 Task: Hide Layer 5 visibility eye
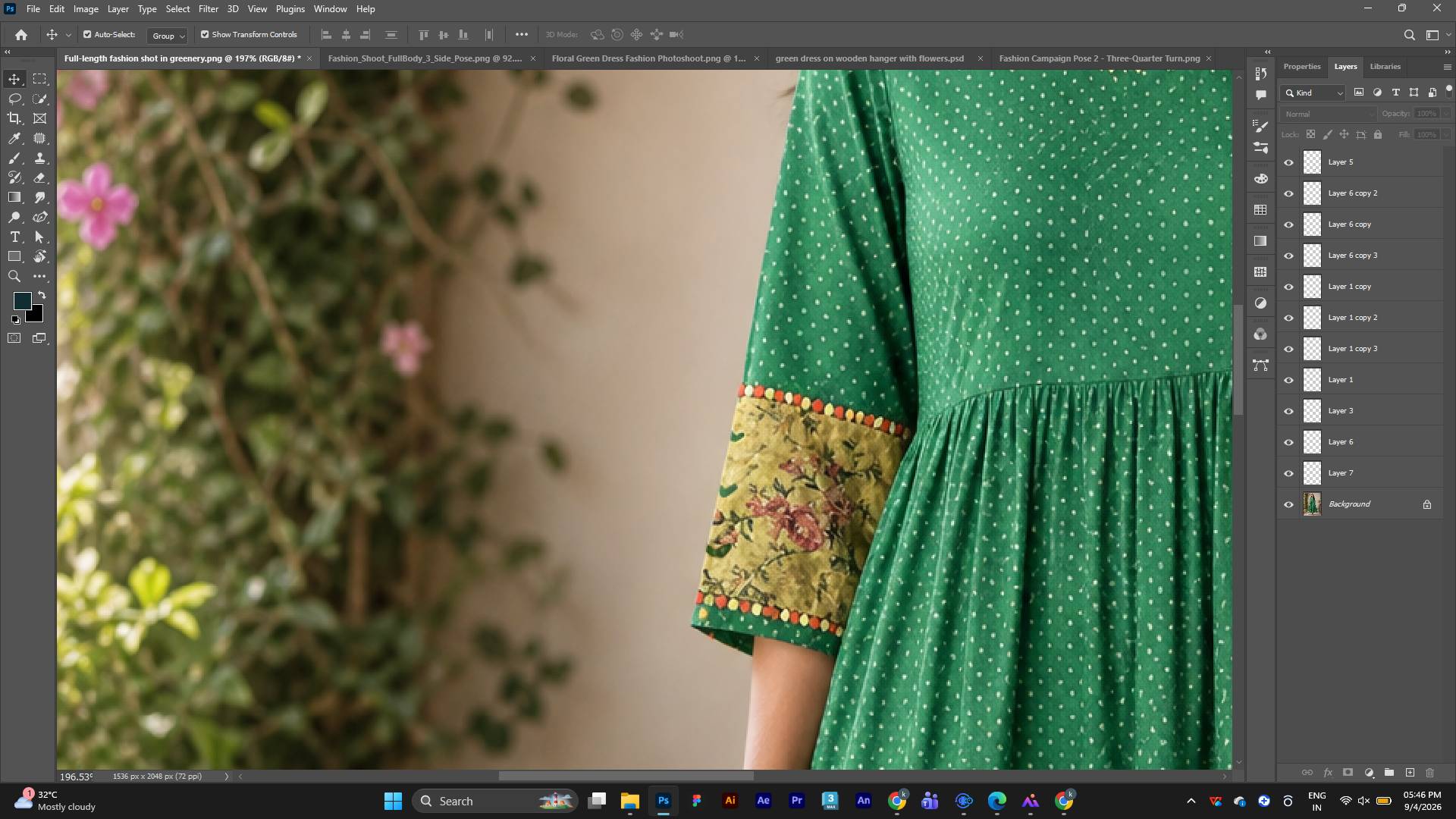coord(1288,162)
